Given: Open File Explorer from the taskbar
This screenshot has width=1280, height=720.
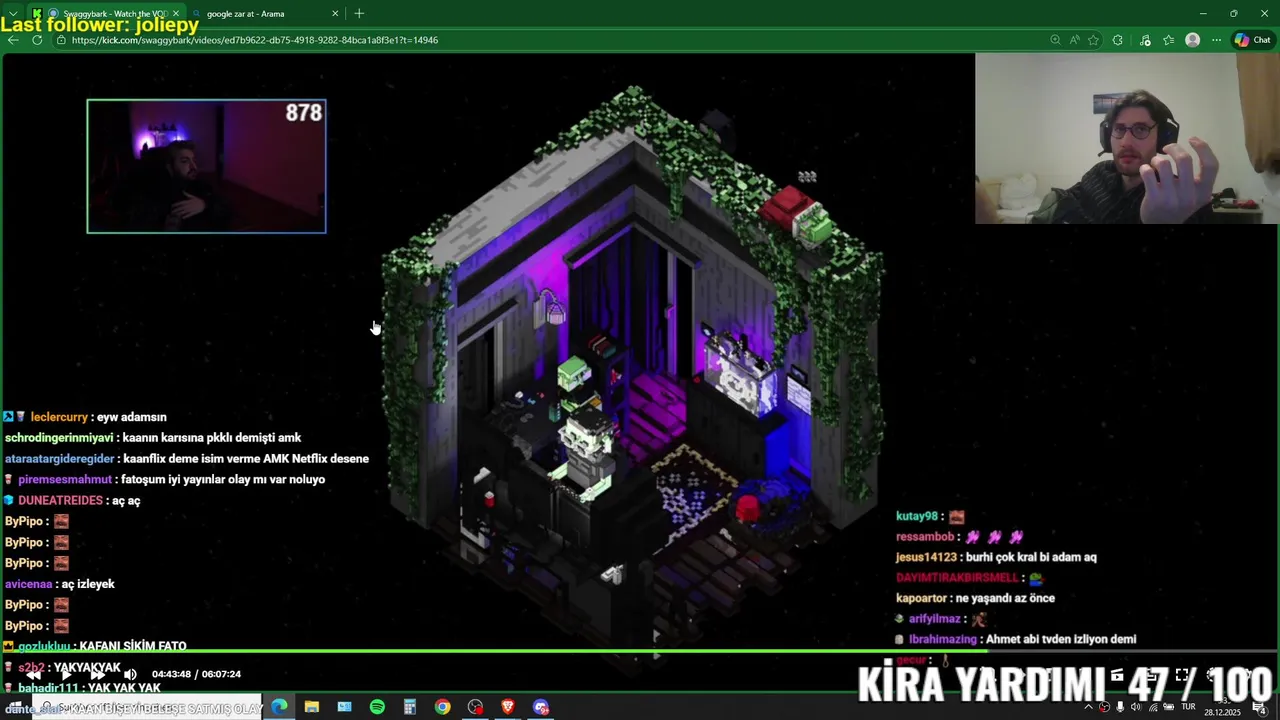Looking at the screenshot, I should tap(312, 707).
